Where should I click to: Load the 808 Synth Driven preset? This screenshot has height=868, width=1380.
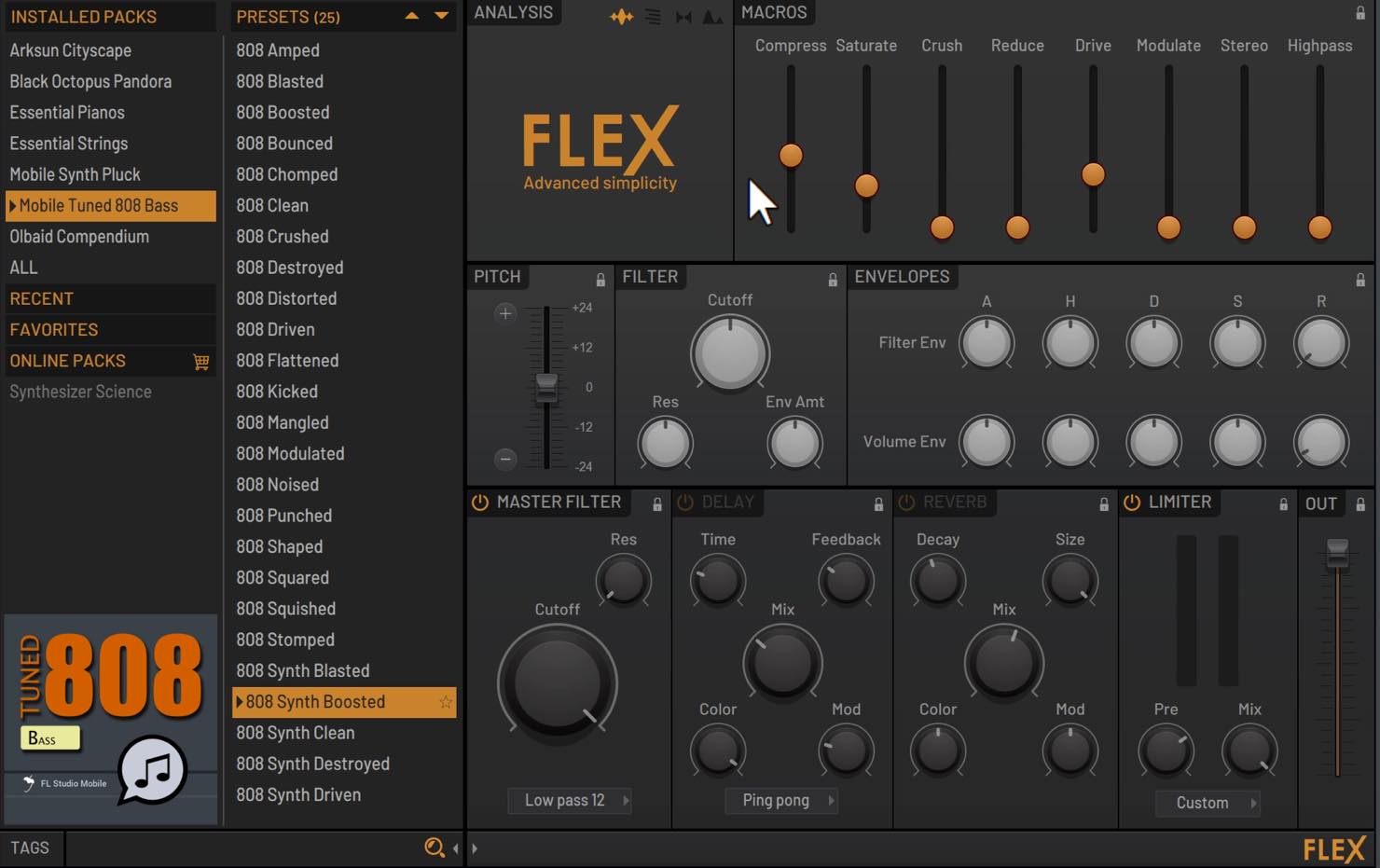point(343,795)
